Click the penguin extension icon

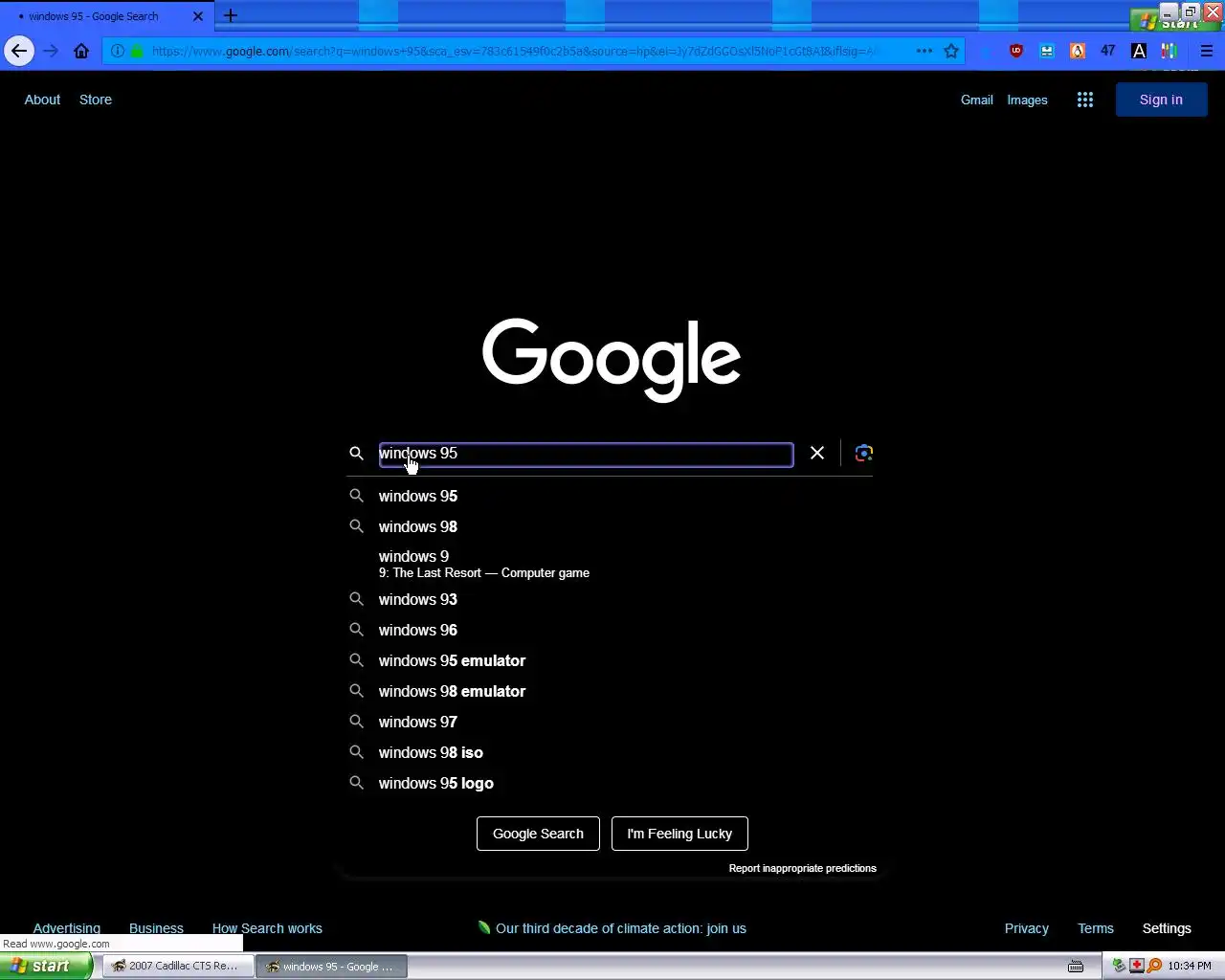1078,51
